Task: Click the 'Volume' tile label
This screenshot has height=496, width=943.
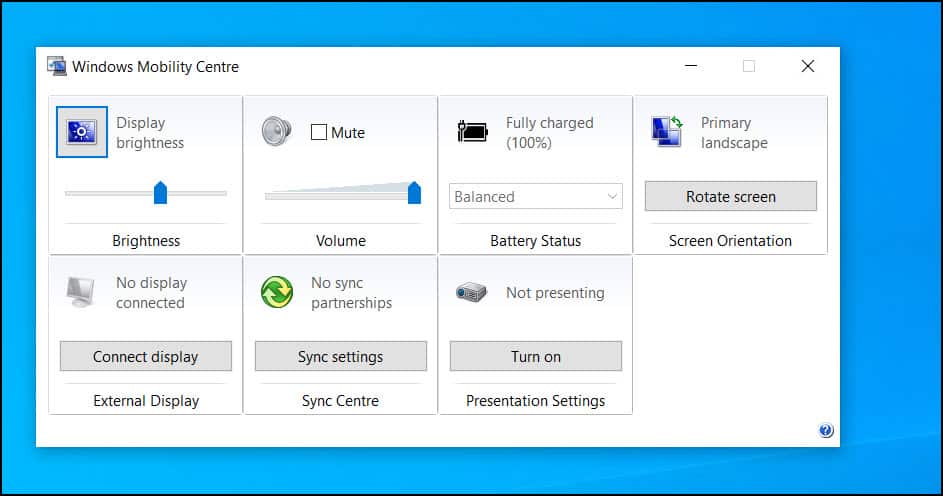Action: tap(341, 241)
